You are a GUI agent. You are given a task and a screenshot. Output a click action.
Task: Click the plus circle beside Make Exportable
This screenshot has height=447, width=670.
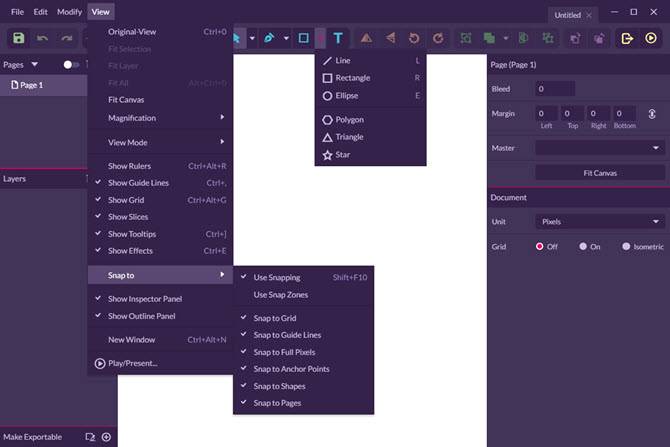tap(106, 437)
